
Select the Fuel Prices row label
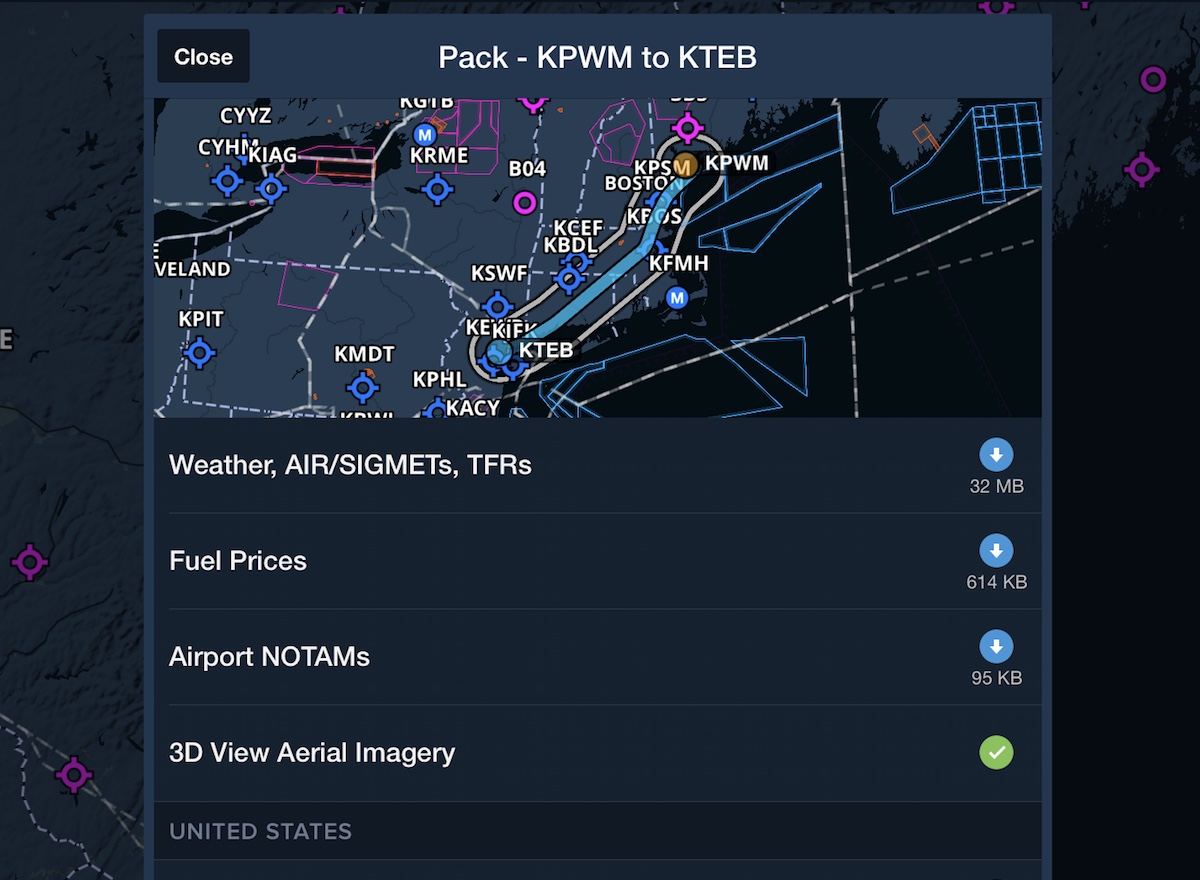tap(238, 561)
